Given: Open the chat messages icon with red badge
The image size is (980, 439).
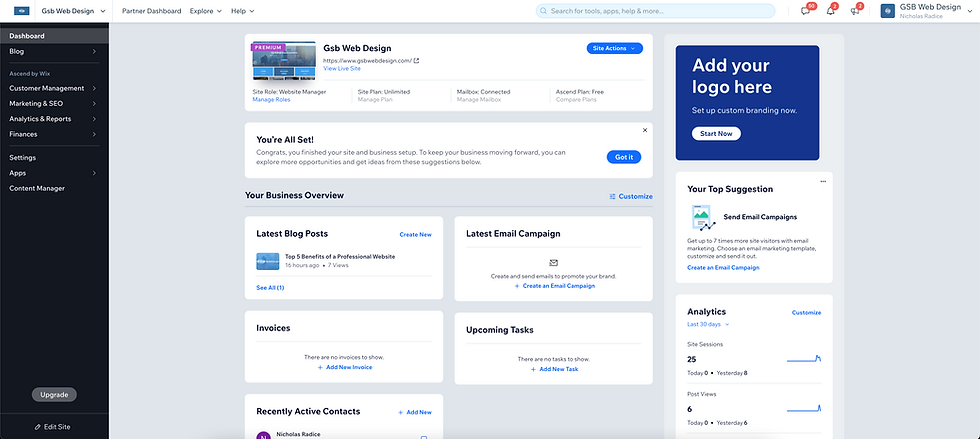Looking at the screenshot, I should [x=806, y=11].
